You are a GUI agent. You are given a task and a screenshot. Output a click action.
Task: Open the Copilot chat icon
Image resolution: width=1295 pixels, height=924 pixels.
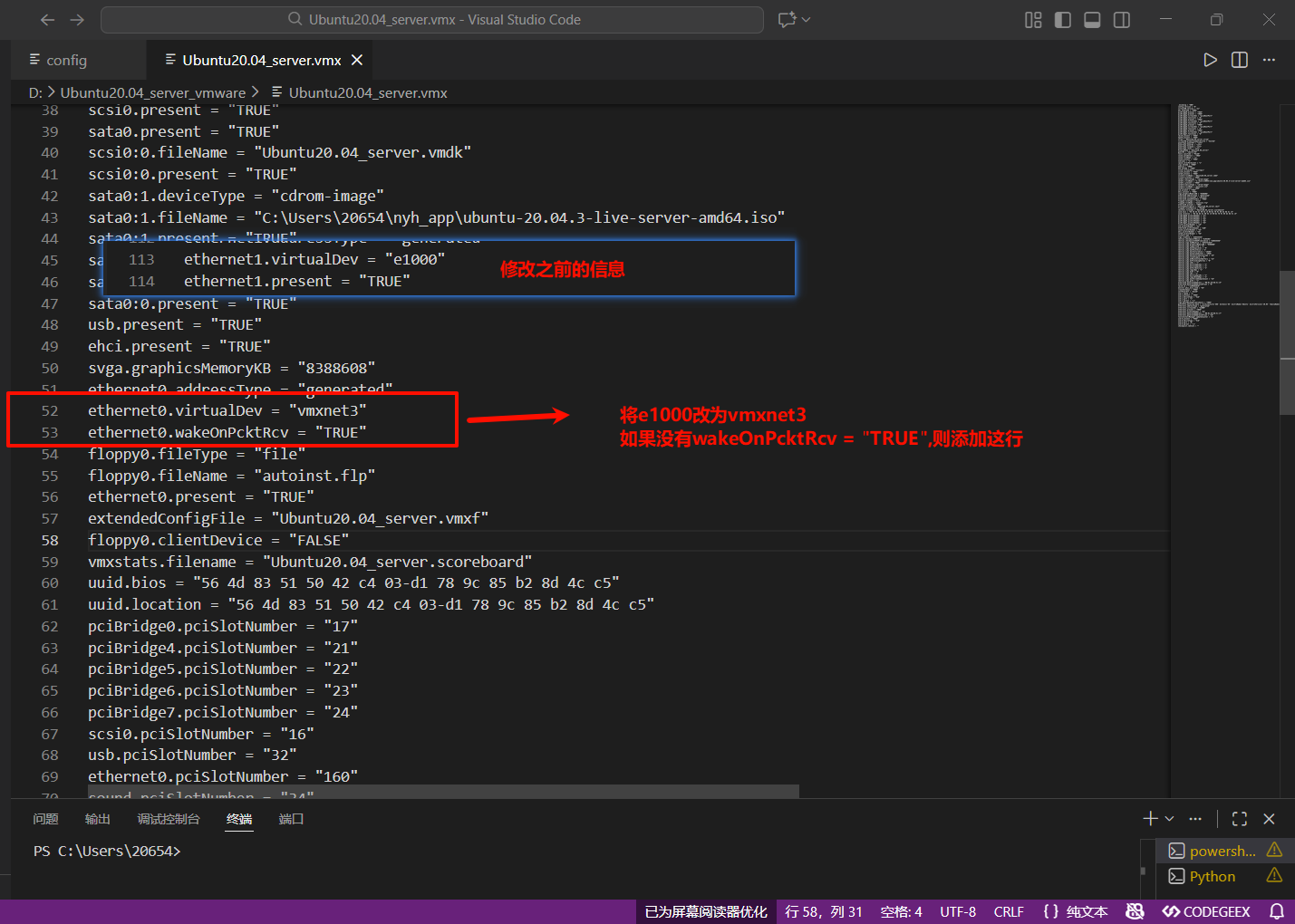(787, 19)
